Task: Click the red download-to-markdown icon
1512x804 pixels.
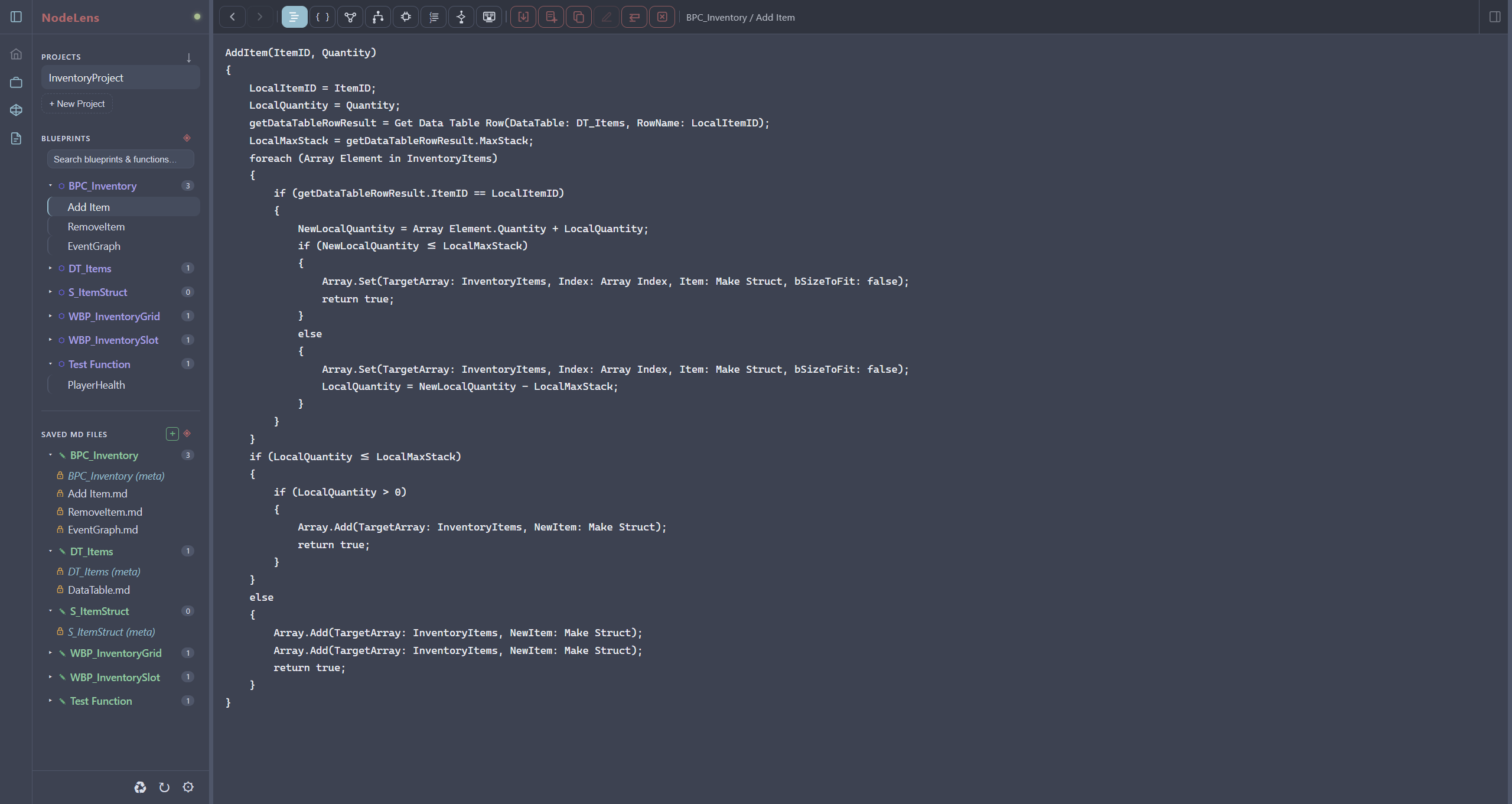Action: (523, 17)
